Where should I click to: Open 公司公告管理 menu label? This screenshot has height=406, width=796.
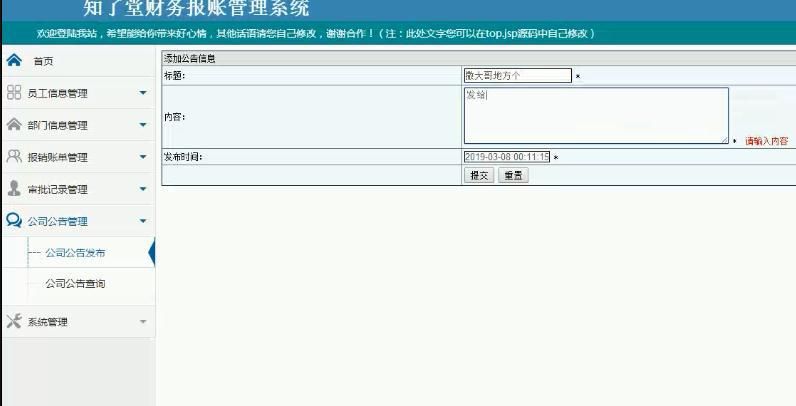(57, 221)
